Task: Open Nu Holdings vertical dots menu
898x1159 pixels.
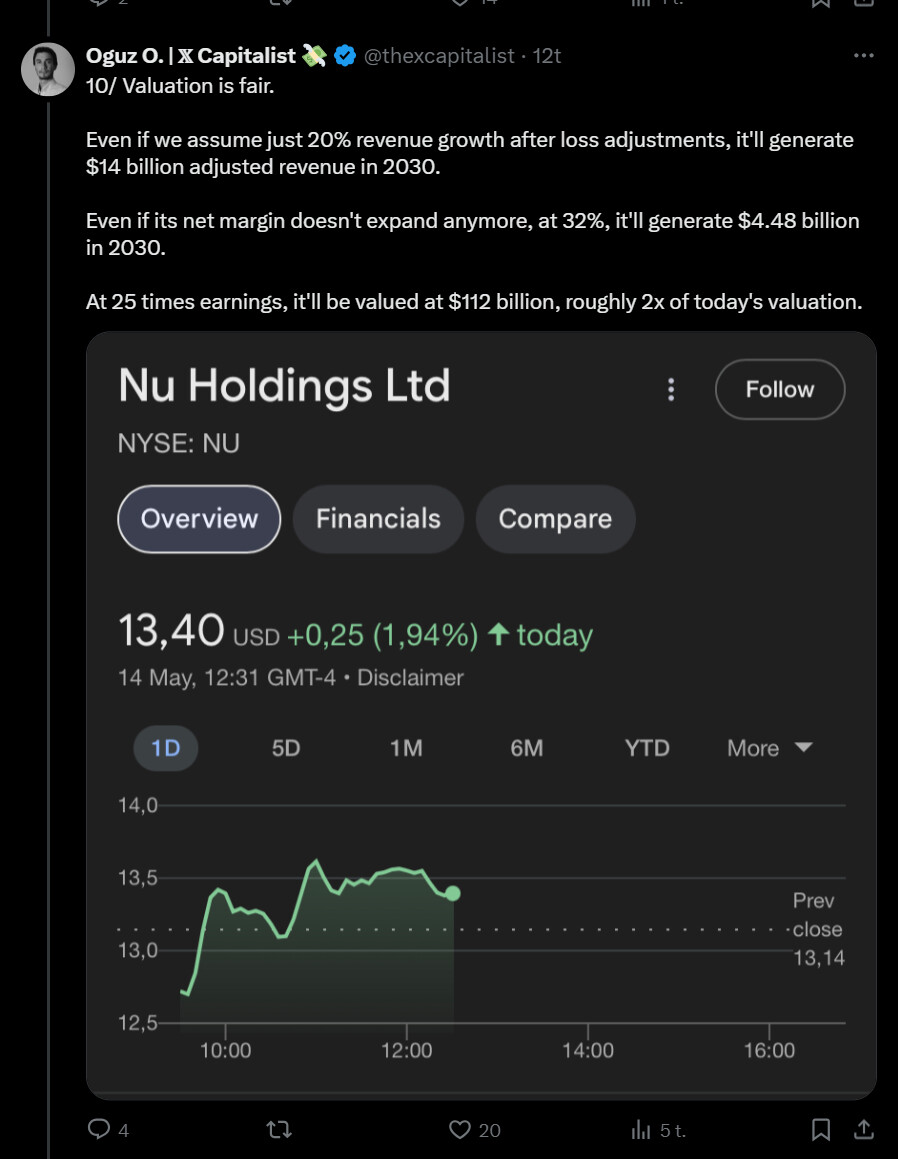Action: (x=672, y=389)
